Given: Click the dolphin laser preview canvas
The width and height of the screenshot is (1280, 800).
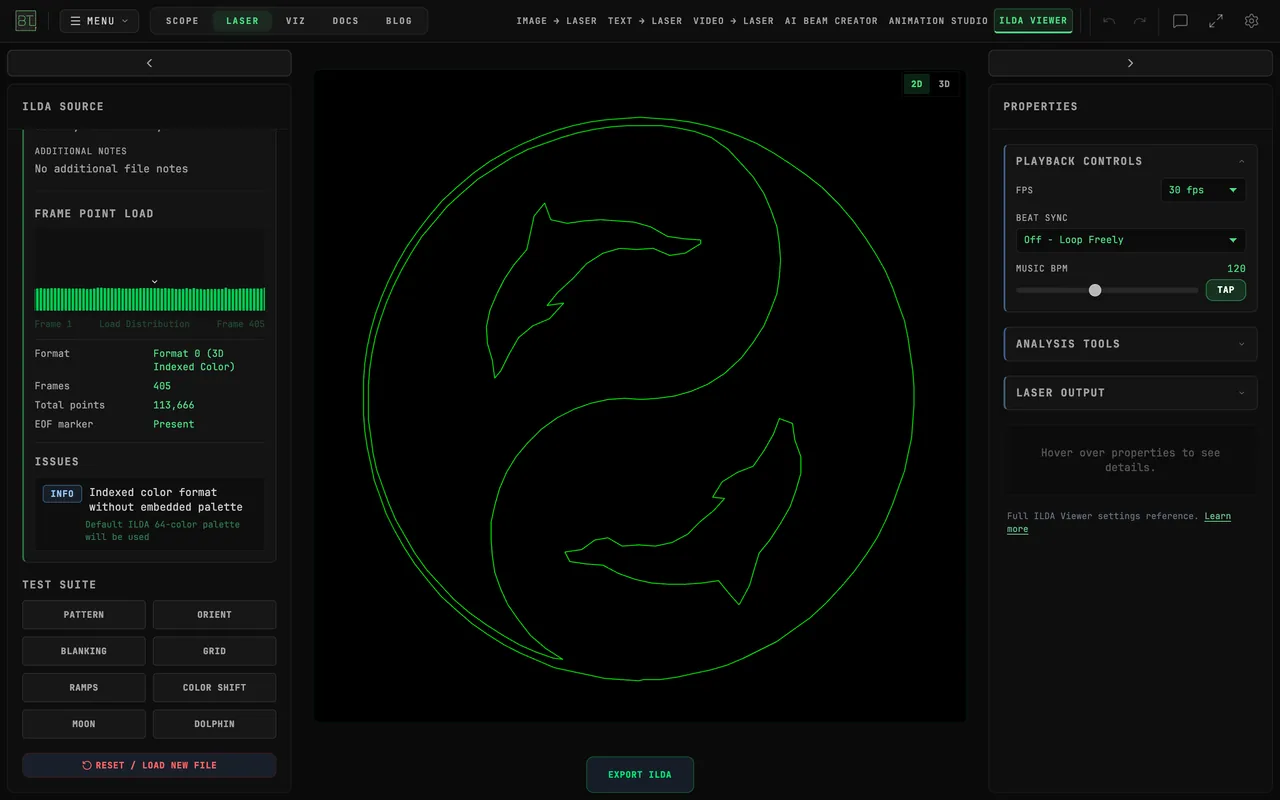Looking at the screenshot, I should click(640, 396).
